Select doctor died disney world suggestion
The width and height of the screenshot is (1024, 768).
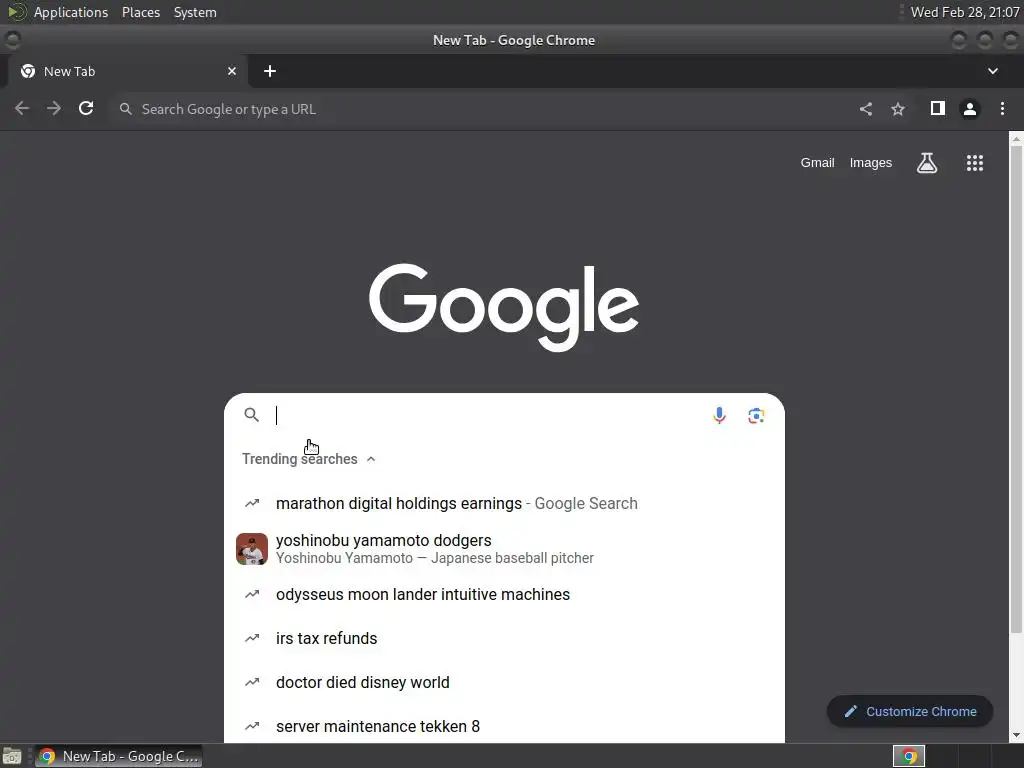(x=504, y=682)
